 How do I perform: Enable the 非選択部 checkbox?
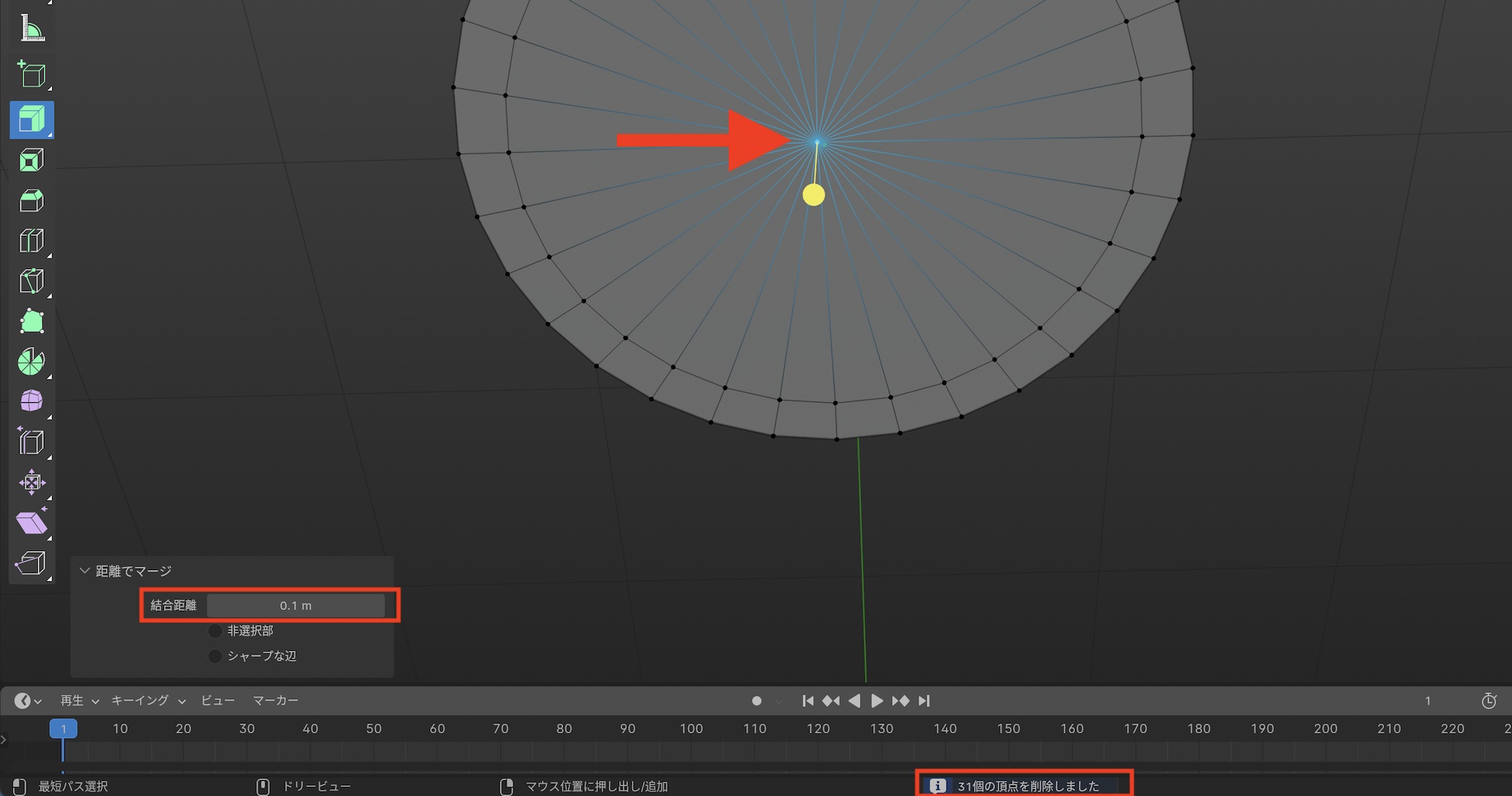(215, 630)
